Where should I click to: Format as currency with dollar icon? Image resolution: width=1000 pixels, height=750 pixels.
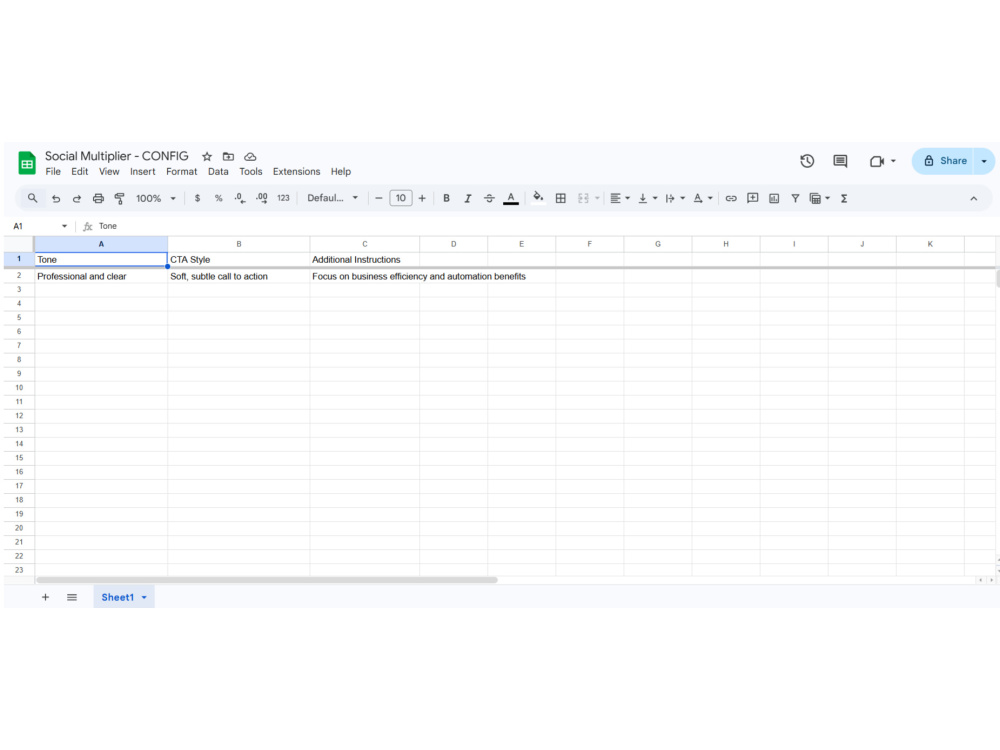198,198
